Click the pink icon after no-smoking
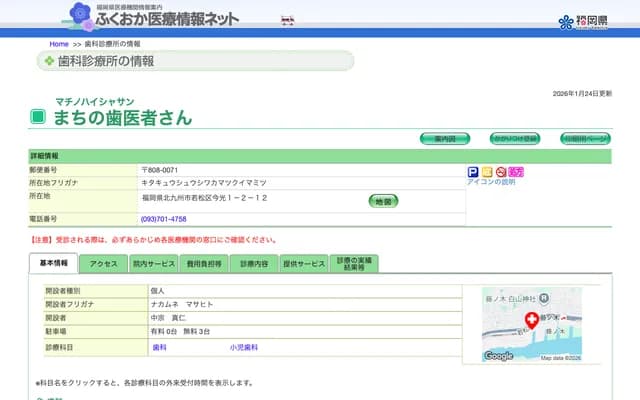The width and height of the screenshot is (640, 400). (516, 172)
